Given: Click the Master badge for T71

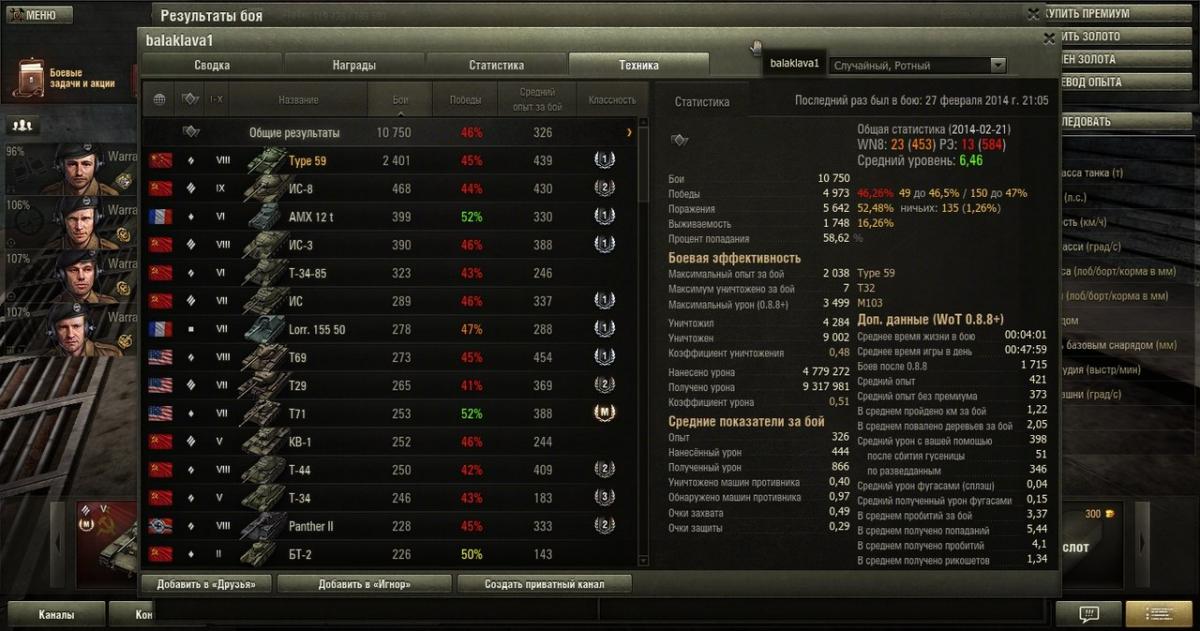Looking at the screenshot, I should coord(604,412).
